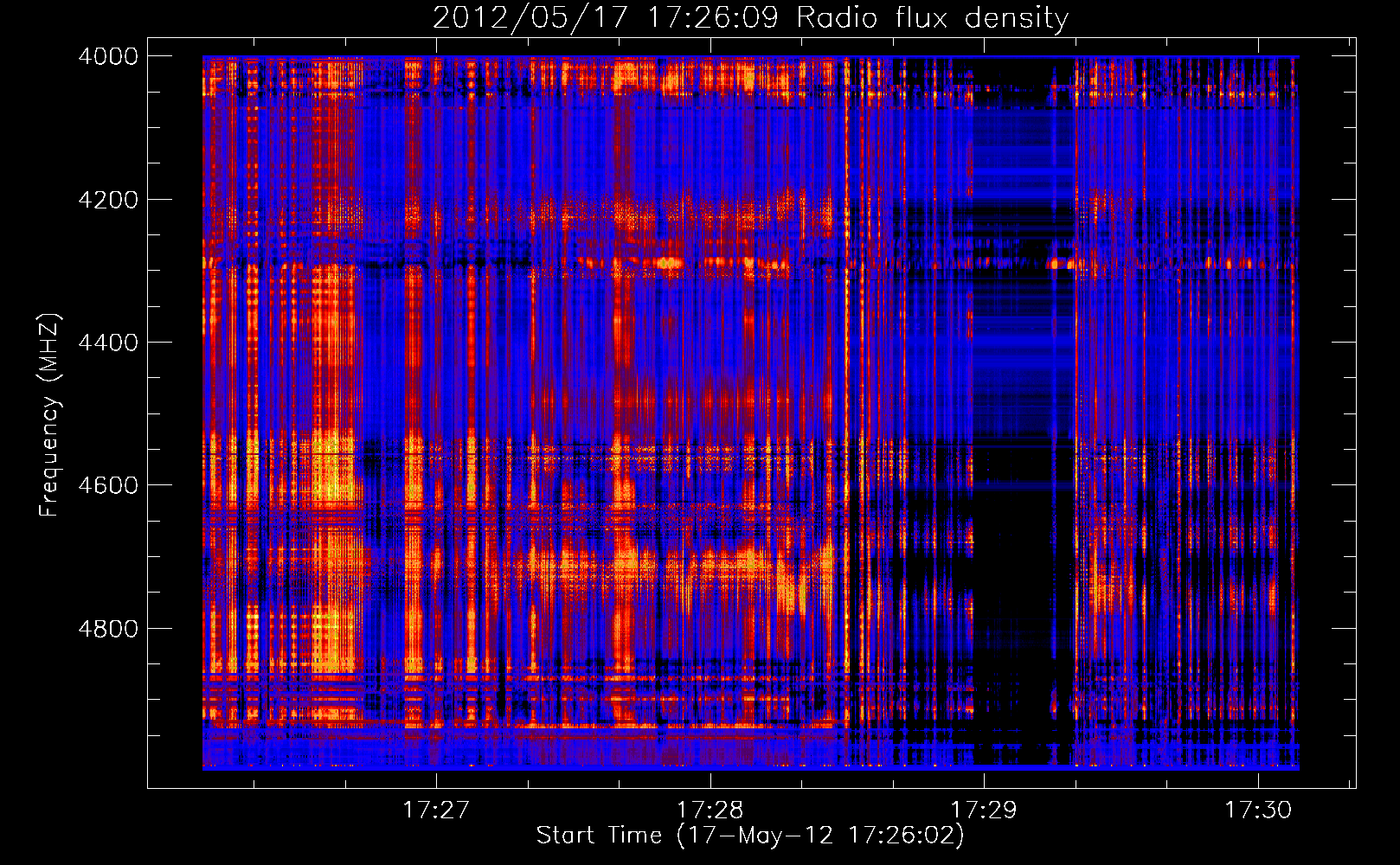Click the 4400 frequency axis label
The height and width of the screenshot is (865, 1400).
pyautogui.click(x=108, y=343)
